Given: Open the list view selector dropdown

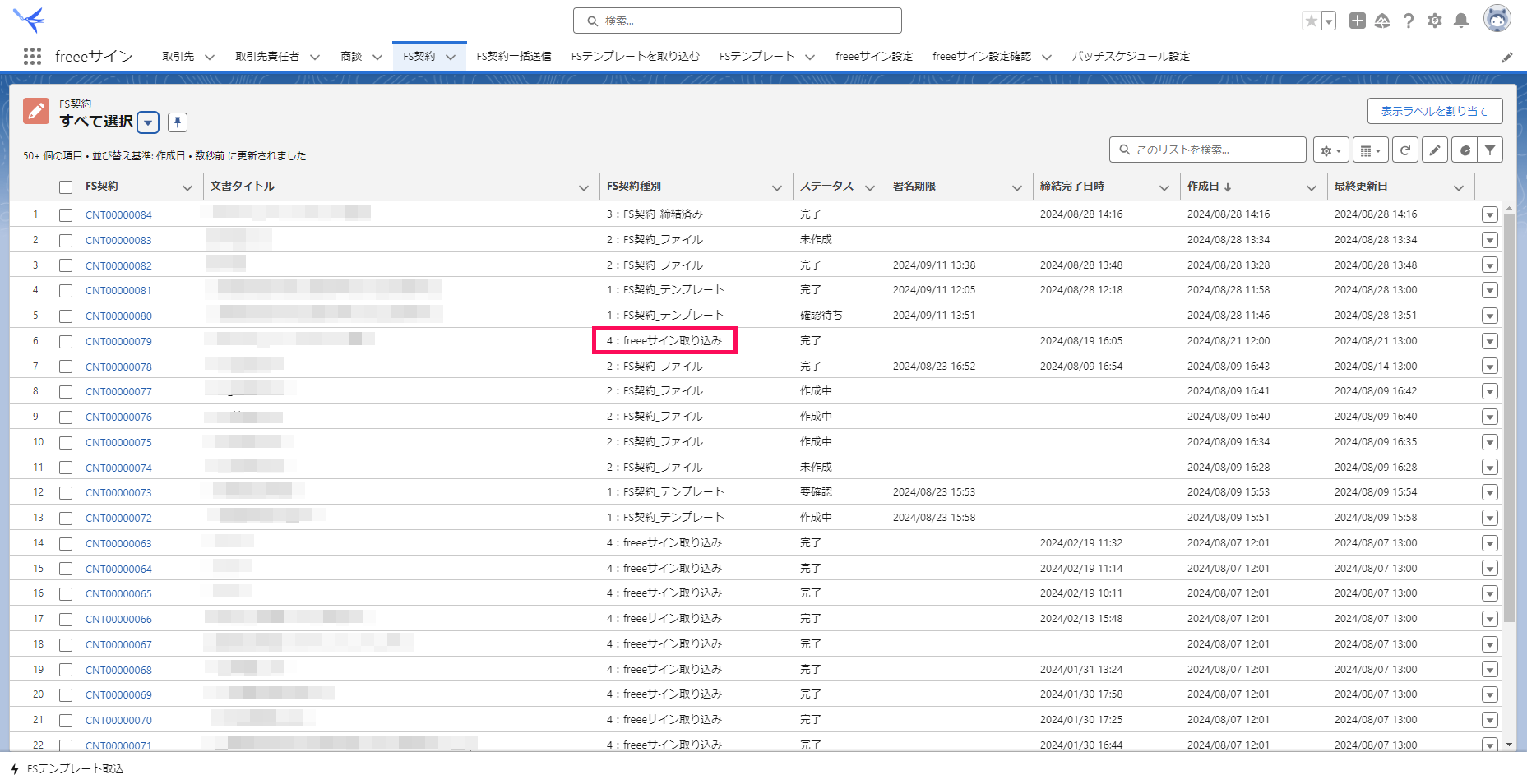Looking at the screenshot, I should point(148,122).
